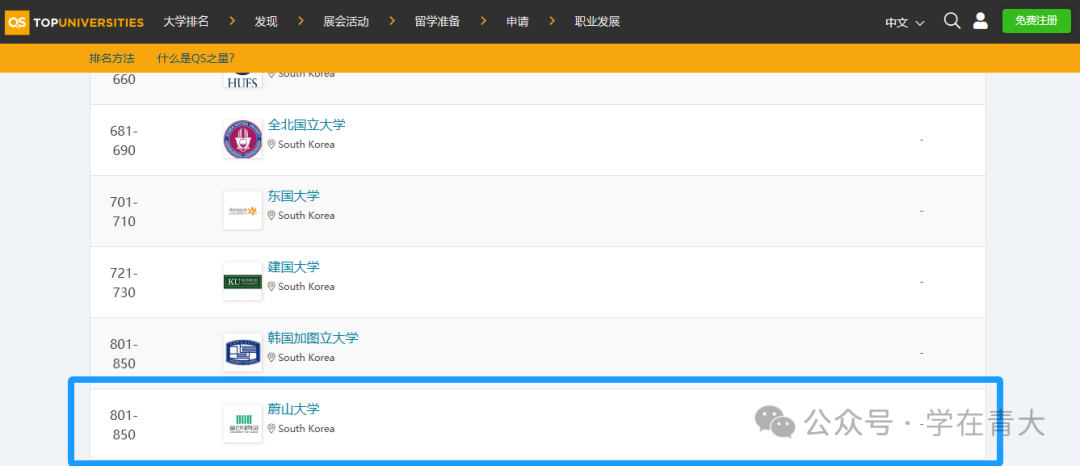Open the 中文 language dropdown
This screenshot has width=1080, height=466.
(x=904, y=23)
